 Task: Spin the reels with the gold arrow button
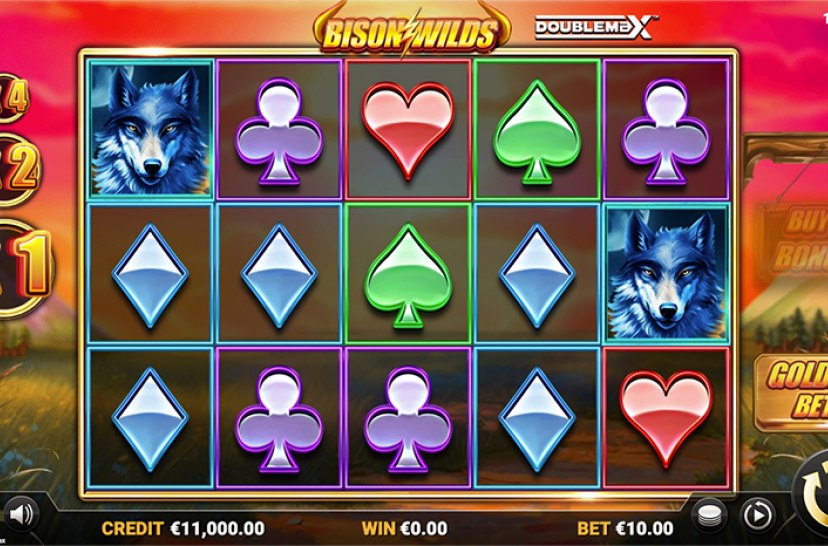pyautogui.click(x=812, y=493)
